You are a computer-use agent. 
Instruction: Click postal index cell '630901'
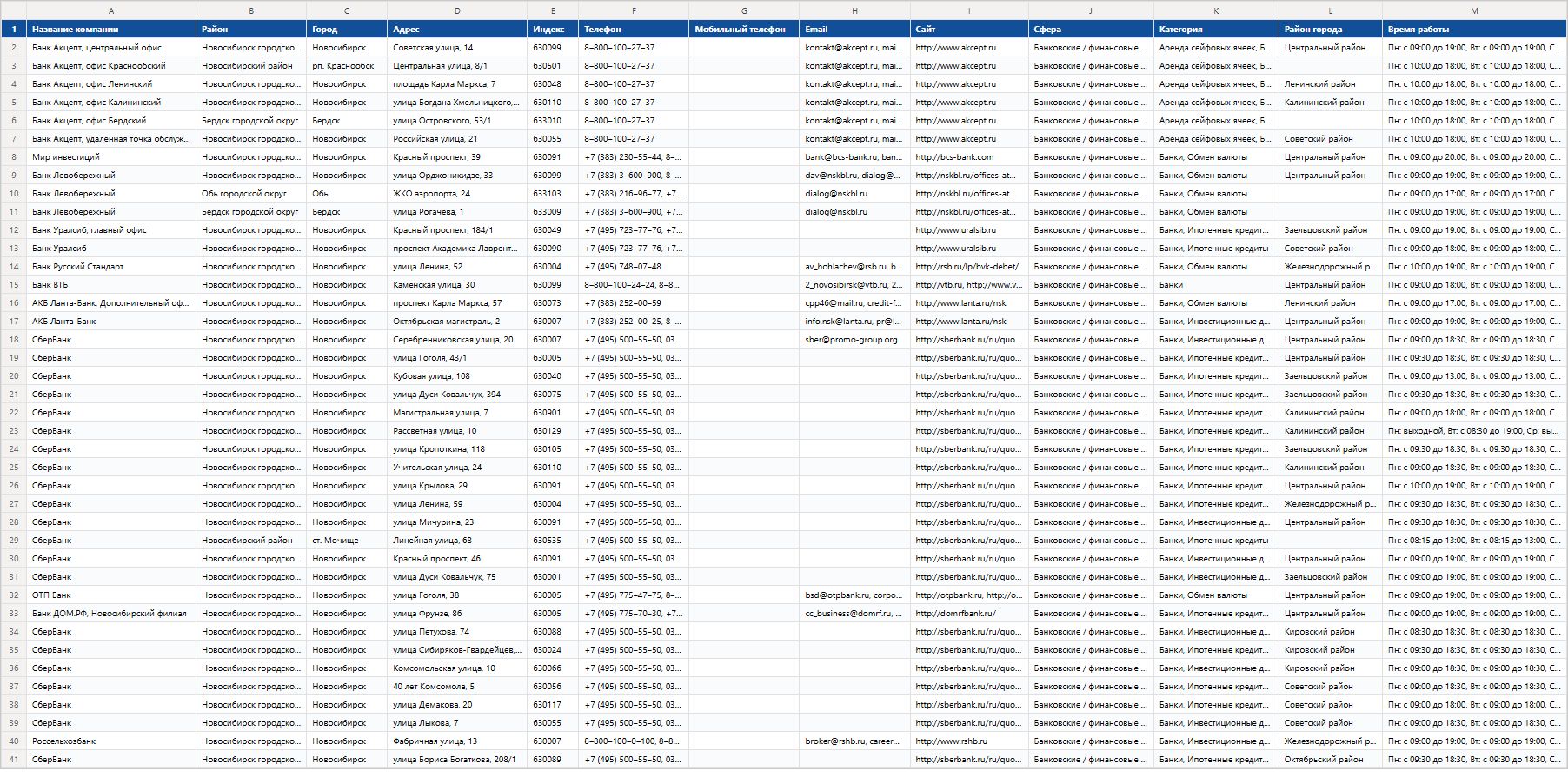click(x=553, y=413)
